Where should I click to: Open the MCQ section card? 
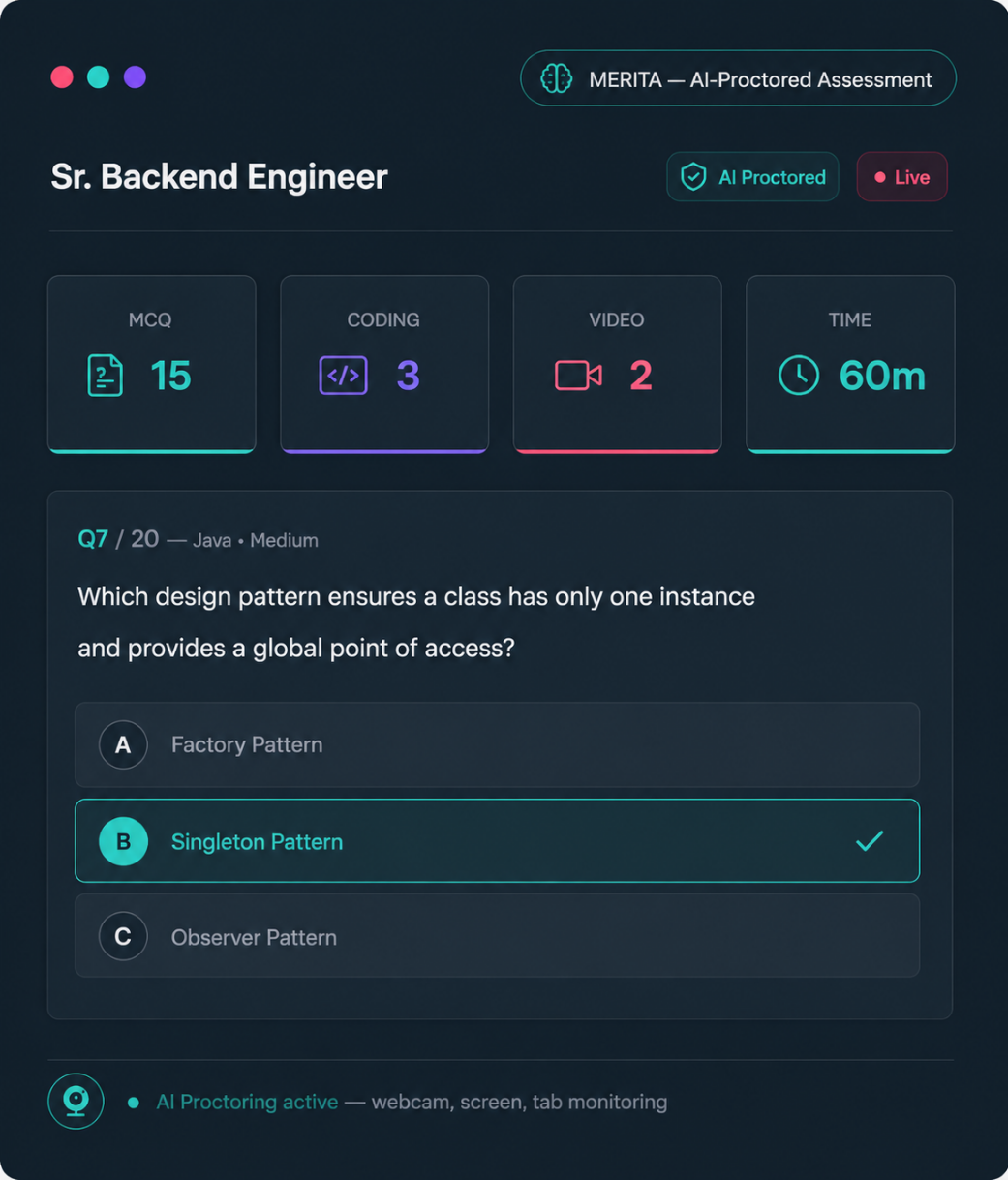click(152, 364)
